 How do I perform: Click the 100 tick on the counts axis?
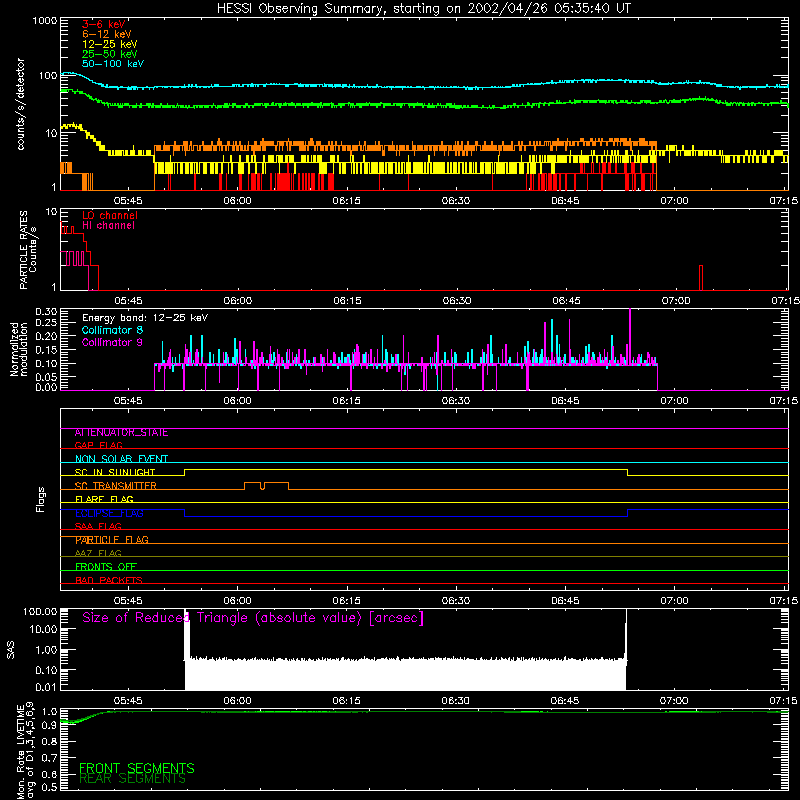tap(48, 76)
